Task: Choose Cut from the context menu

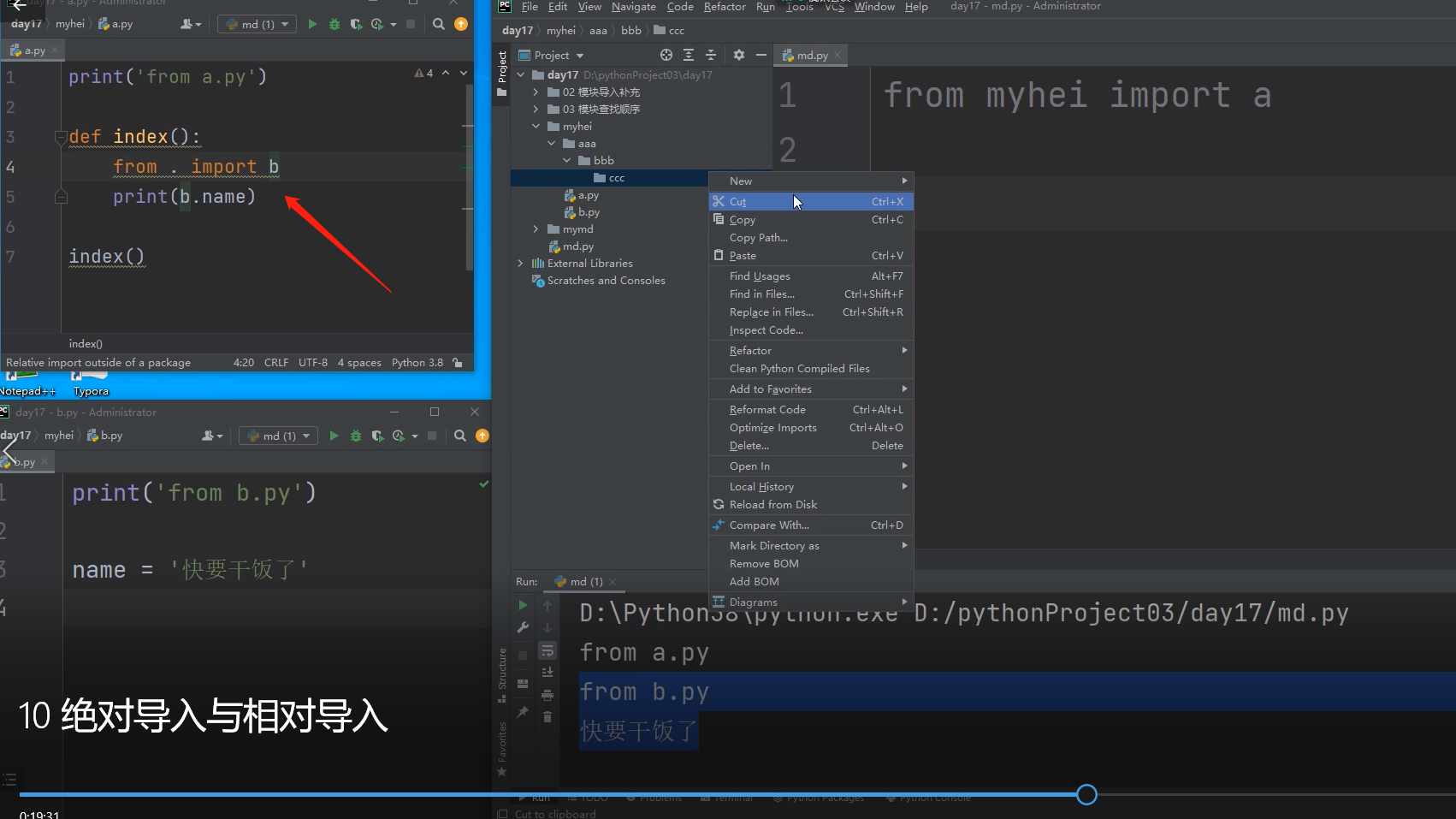Action: [811, 201]
